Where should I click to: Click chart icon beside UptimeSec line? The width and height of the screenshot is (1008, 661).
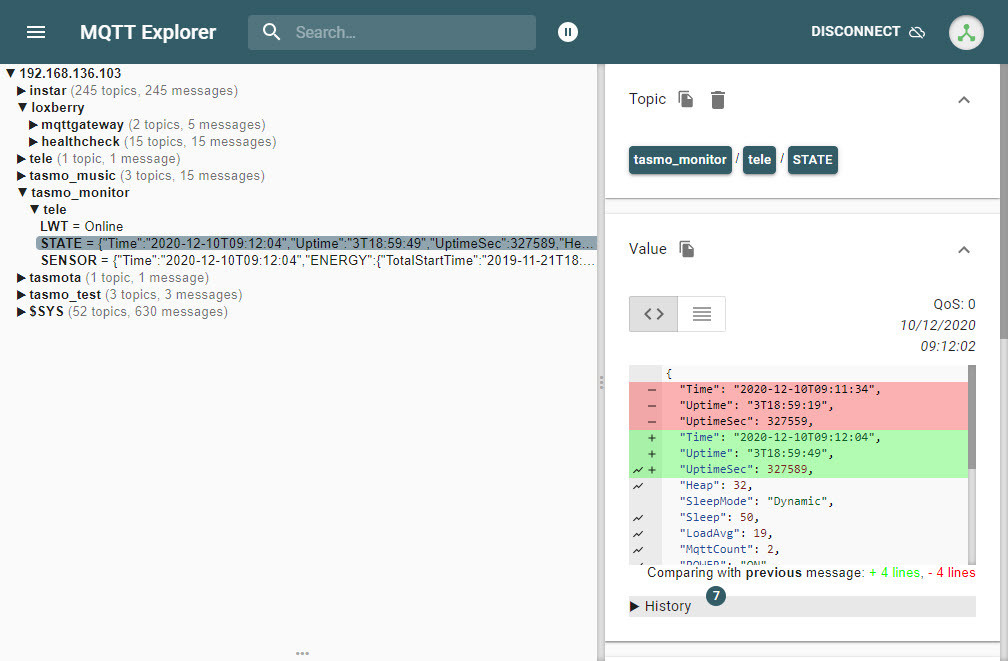pos(638,470)
